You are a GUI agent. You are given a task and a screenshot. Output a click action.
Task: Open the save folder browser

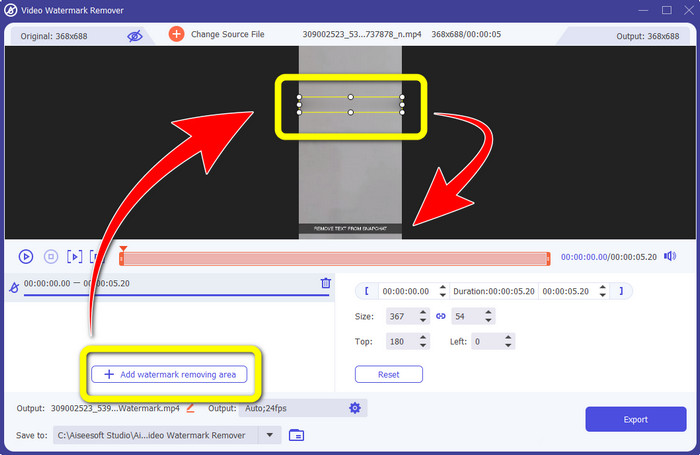coord(296,435)
